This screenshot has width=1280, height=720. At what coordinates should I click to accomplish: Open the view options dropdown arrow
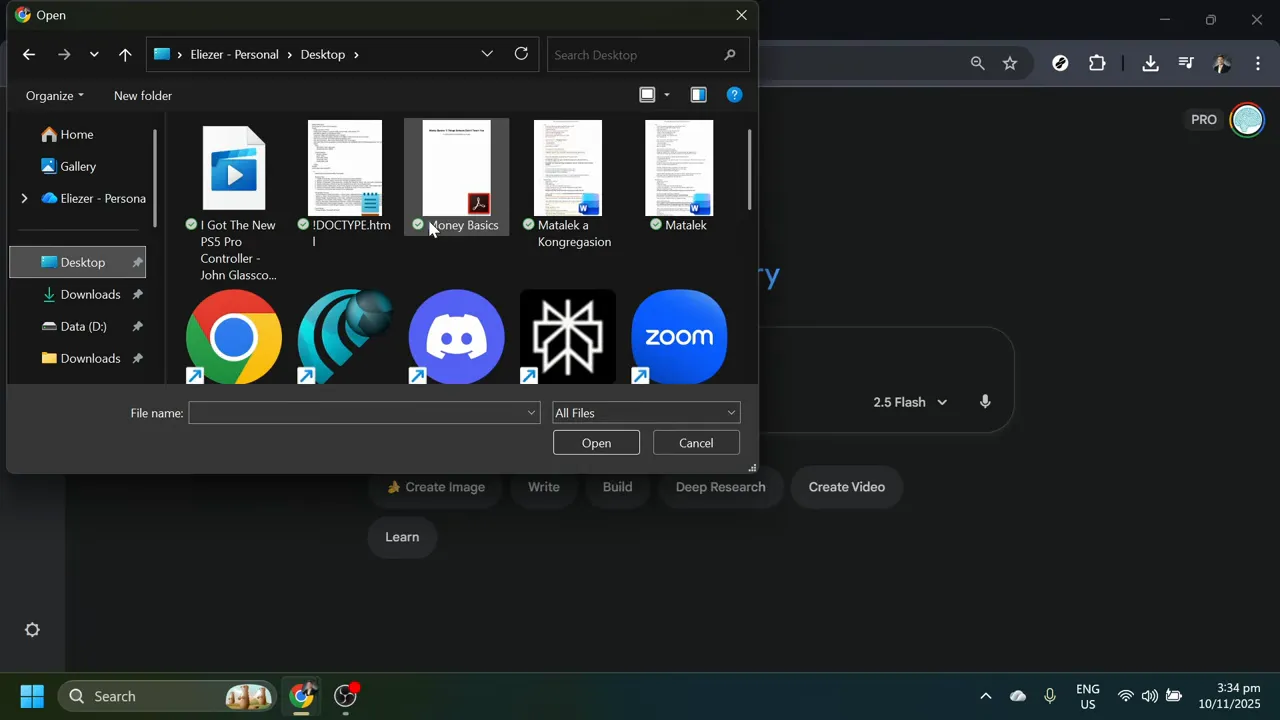coord(667,96)
